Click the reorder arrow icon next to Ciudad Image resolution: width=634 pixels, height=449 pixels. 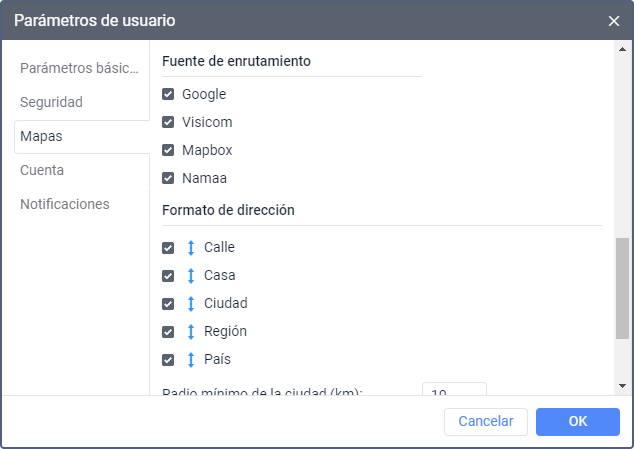(x=191, y=303)
